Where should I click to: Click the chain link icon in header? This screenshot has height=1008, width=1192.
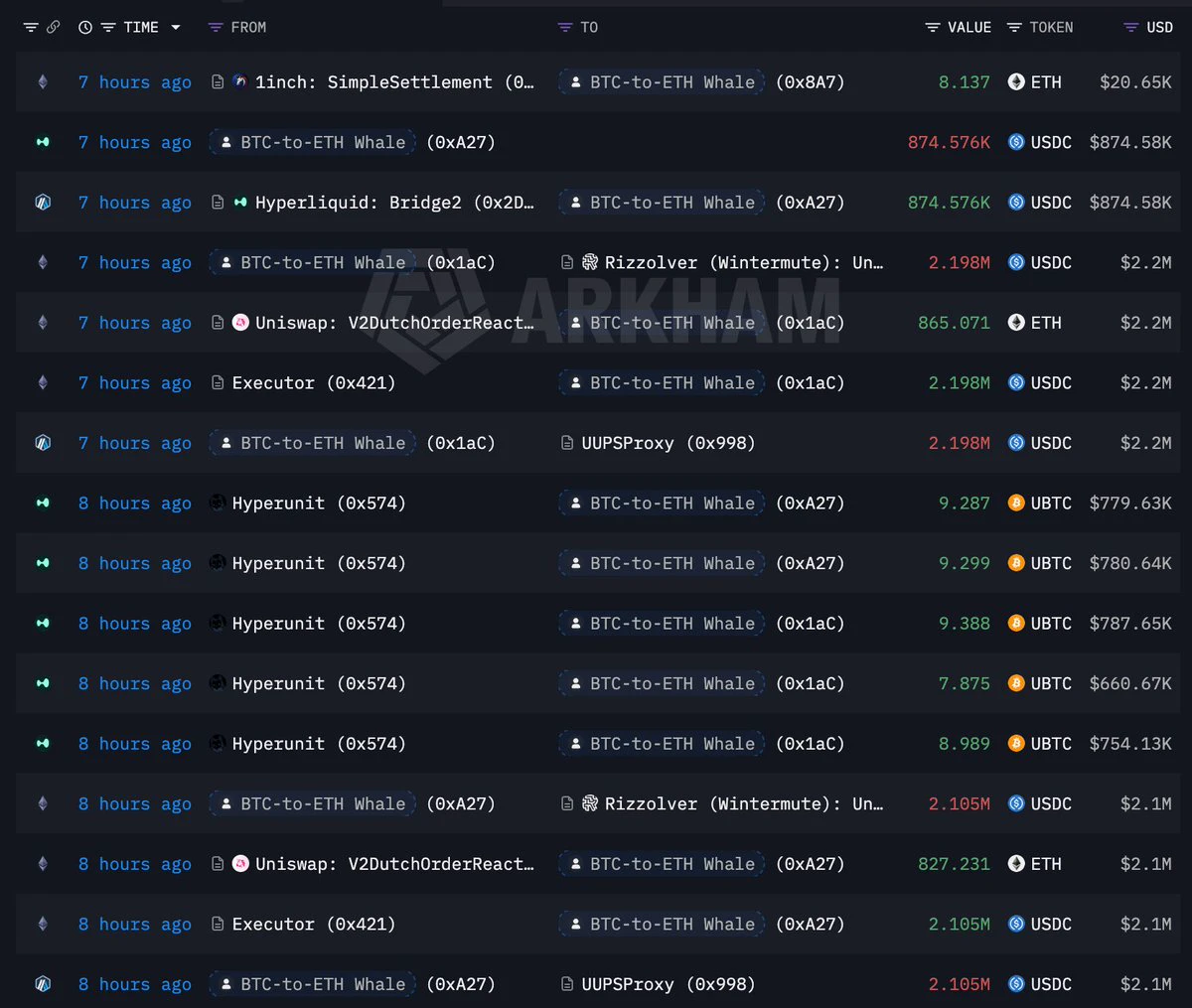pos(53,28)
